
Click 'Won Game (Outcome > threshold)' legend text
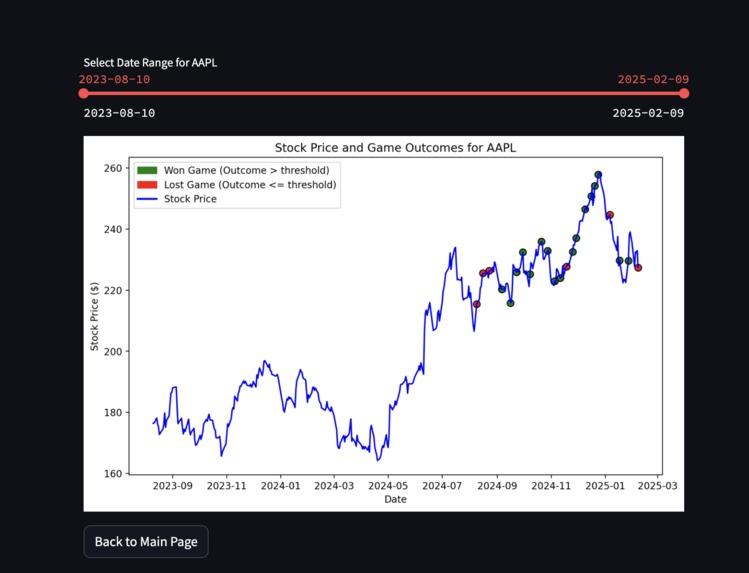(x=246, y=170)
